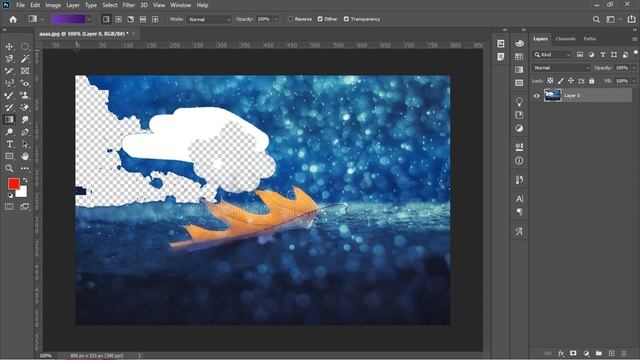Select the Smudge tool
The width and height of the screenshot is (640, 360).
(25, 120)
